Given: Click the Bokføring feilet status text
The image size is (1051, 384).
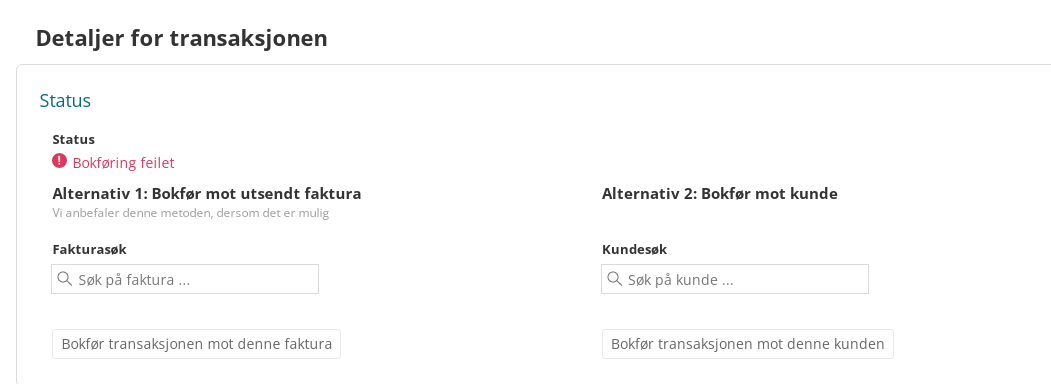Looking at the screenshot, I should (123, 163).
